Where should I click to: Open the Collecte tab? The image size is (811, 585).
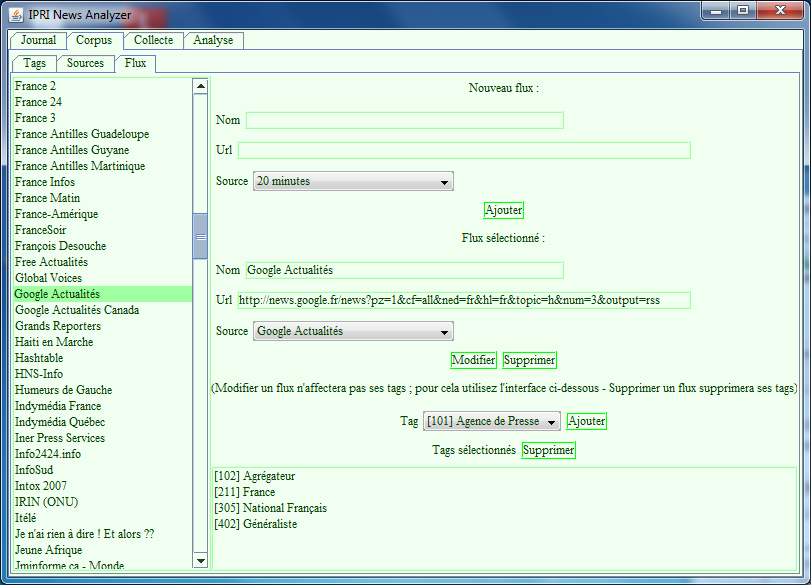[153, 41]
